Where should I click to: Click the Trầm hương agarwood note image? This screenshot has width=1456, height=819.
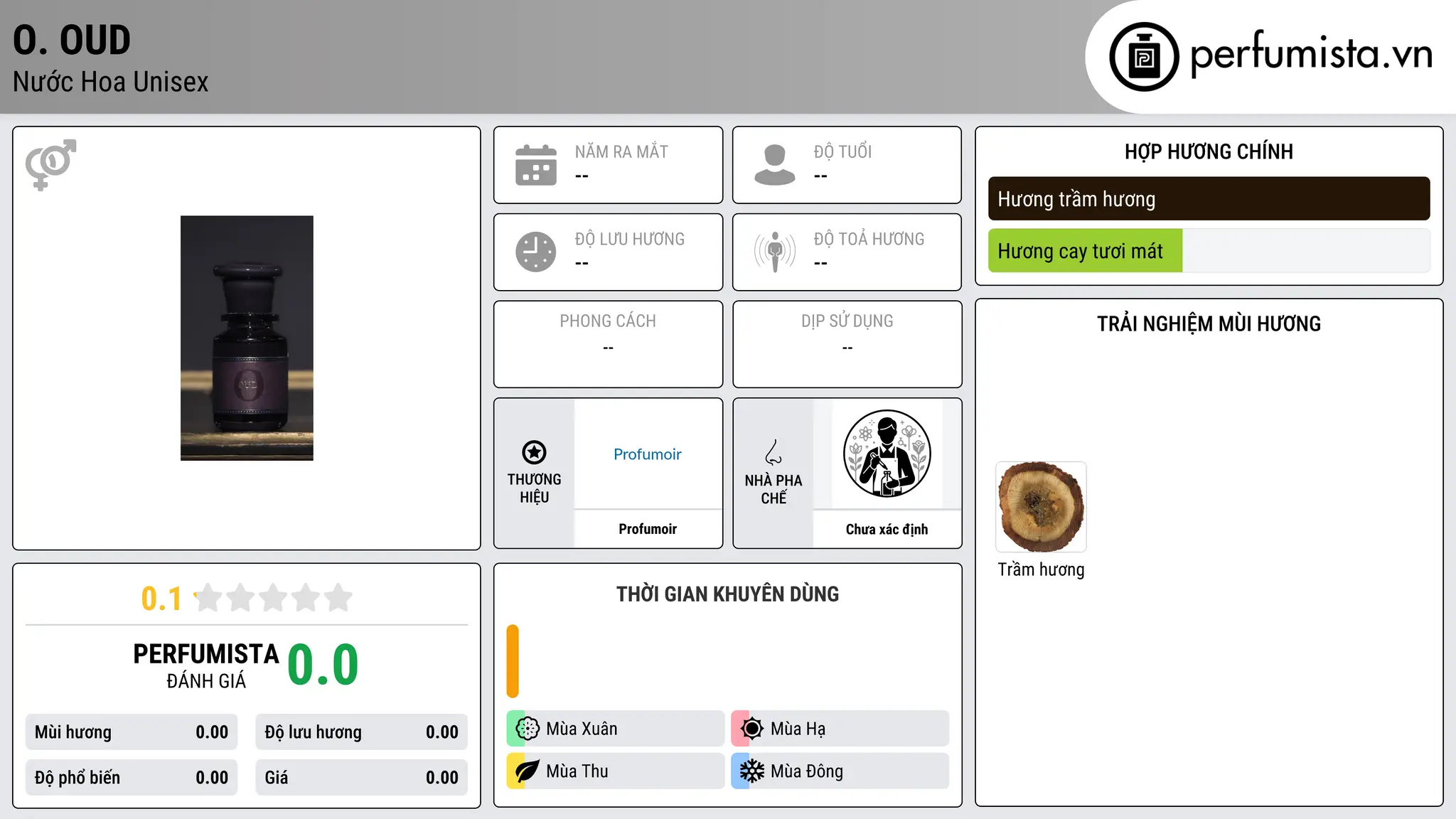pos(1042,507)
